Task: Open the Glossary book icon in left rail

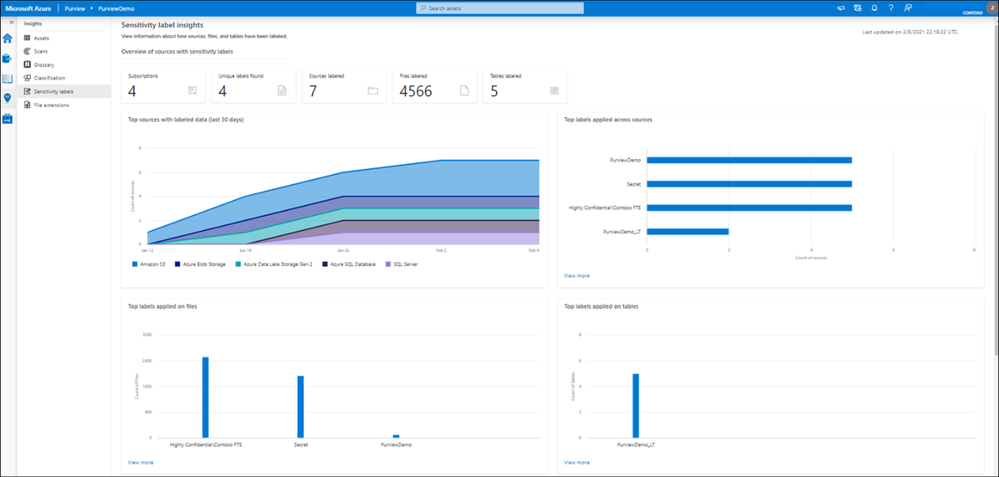Action: point(8,78)
